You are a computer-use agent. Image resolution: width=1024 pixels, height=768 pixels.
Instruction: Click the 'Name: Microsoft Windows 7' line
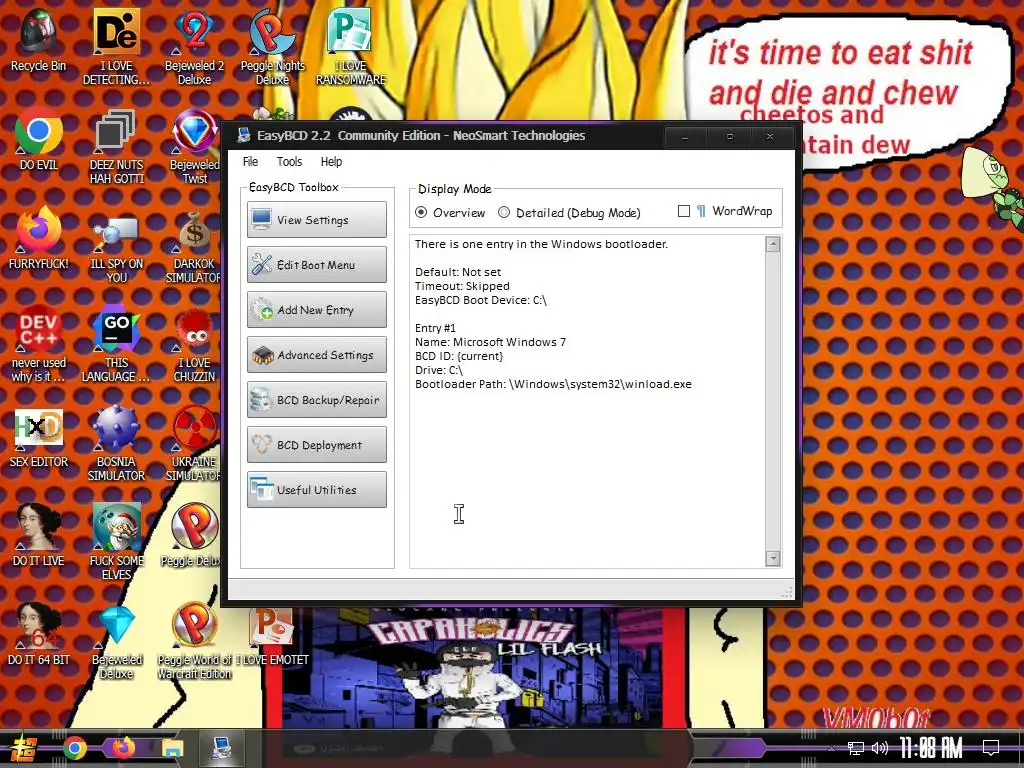click(x=490, y=342)
